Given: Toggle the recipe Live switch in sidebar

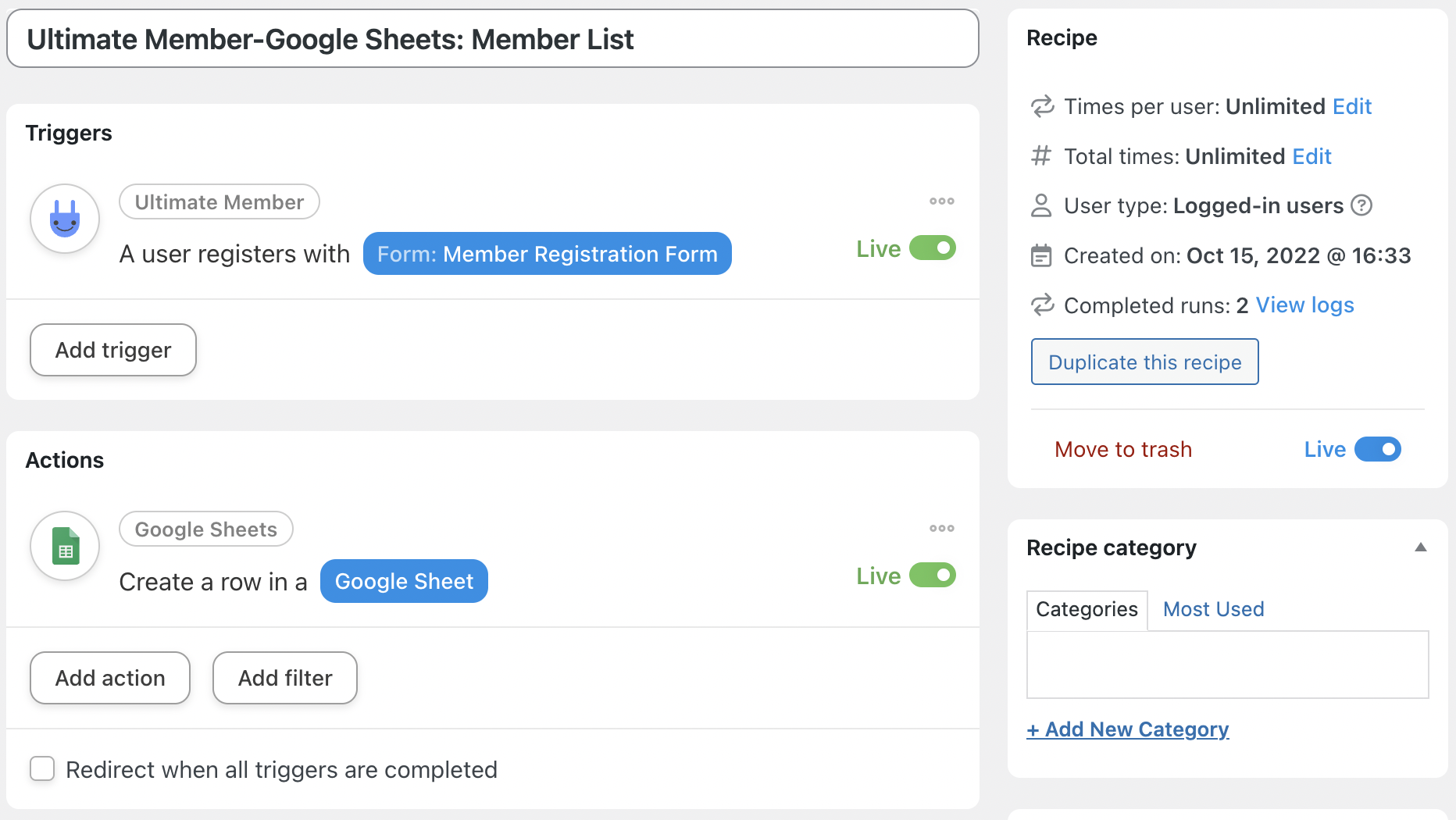Looking at the screenshot, I should click(1378, 449).
